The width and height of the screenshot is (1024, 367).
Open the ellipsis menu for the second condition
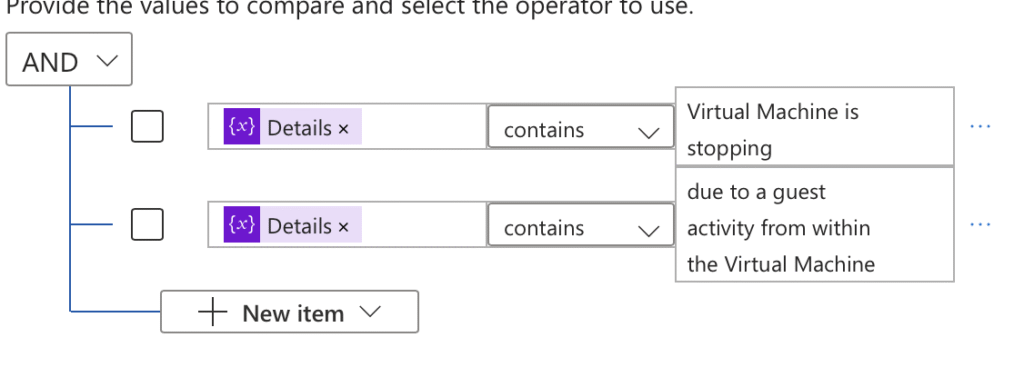pos(980,224)
